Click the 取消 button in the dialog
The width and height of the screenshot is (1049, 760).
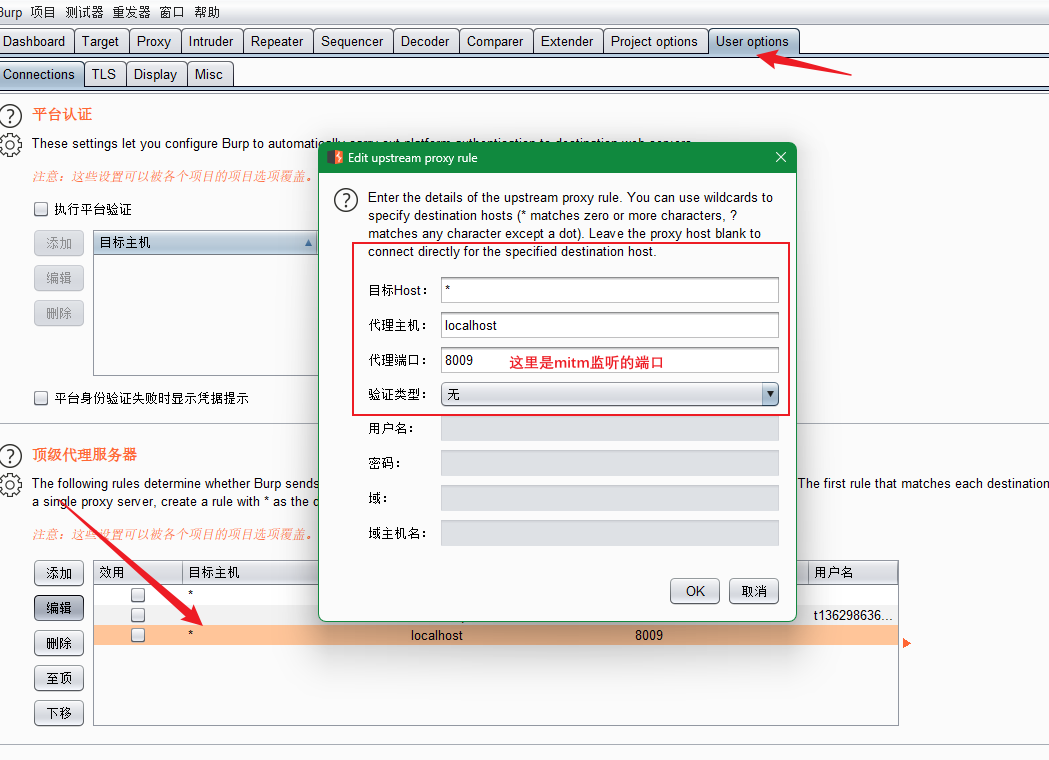pos(754,591)
